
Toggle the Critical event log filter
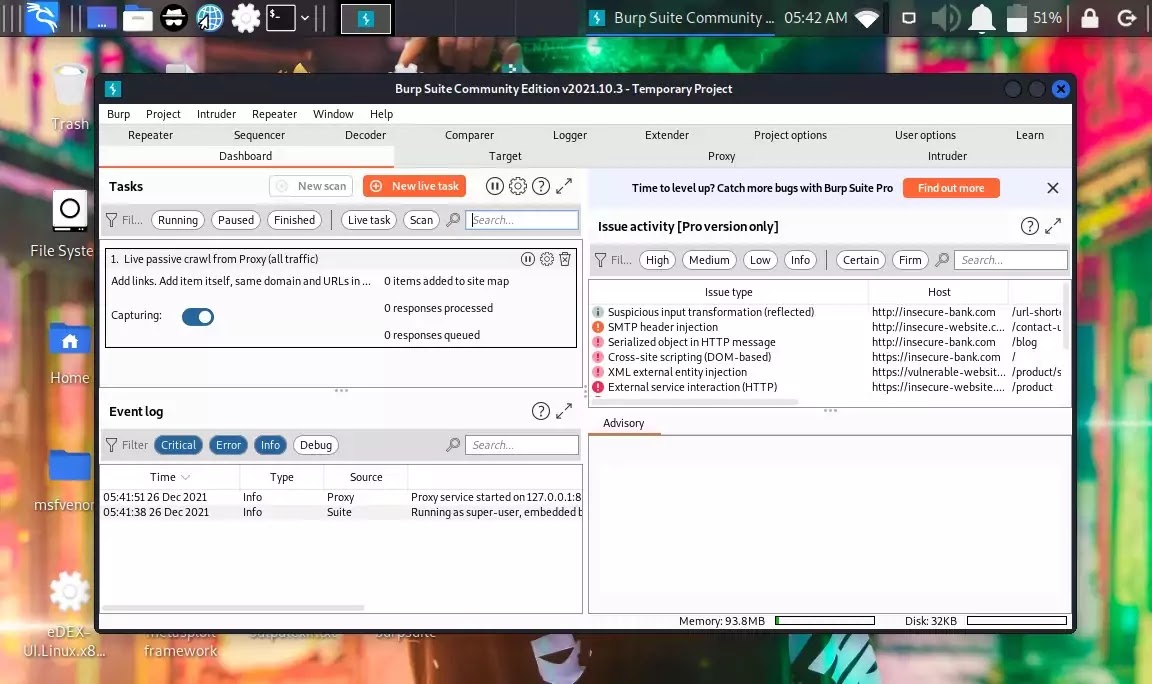(179, 445)
